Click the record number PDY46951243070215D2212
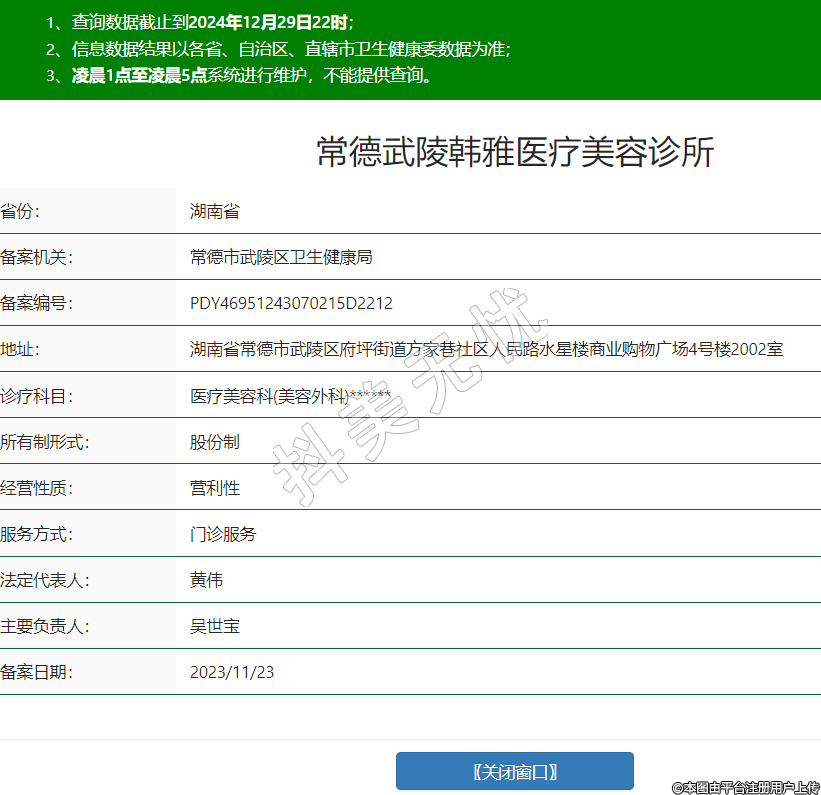Image resolution: width=821 pixels, height=795 pixels. 291,303
